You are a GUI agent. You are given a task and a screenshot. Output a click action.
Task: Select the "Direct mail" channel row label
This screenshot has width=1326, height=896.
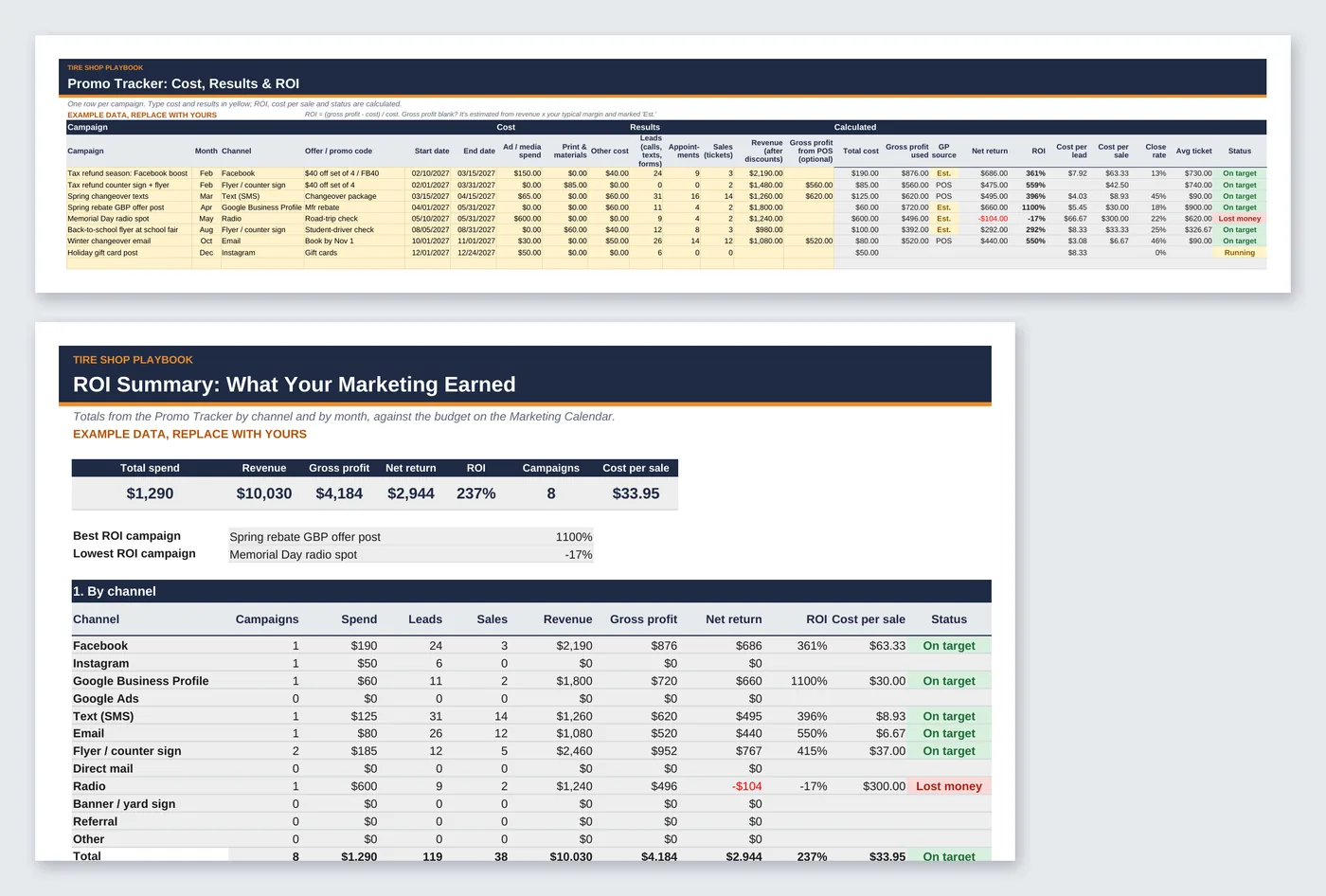point(103,769)
